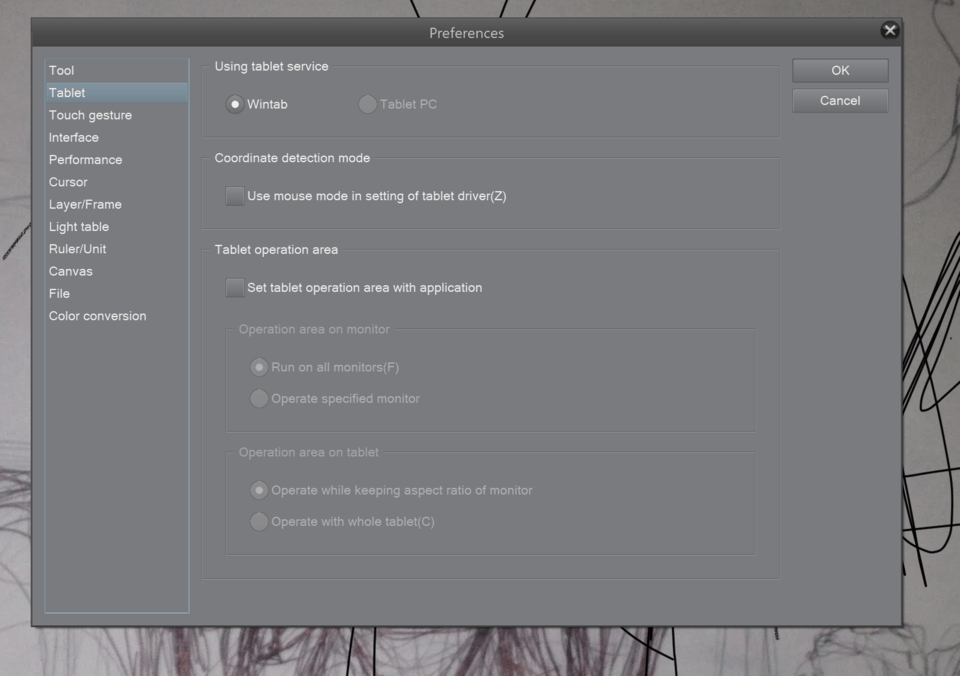Screen dimensions: 960x676
Task: Open Ruler/Unit preferences
Action: click(x=116, y=249)
